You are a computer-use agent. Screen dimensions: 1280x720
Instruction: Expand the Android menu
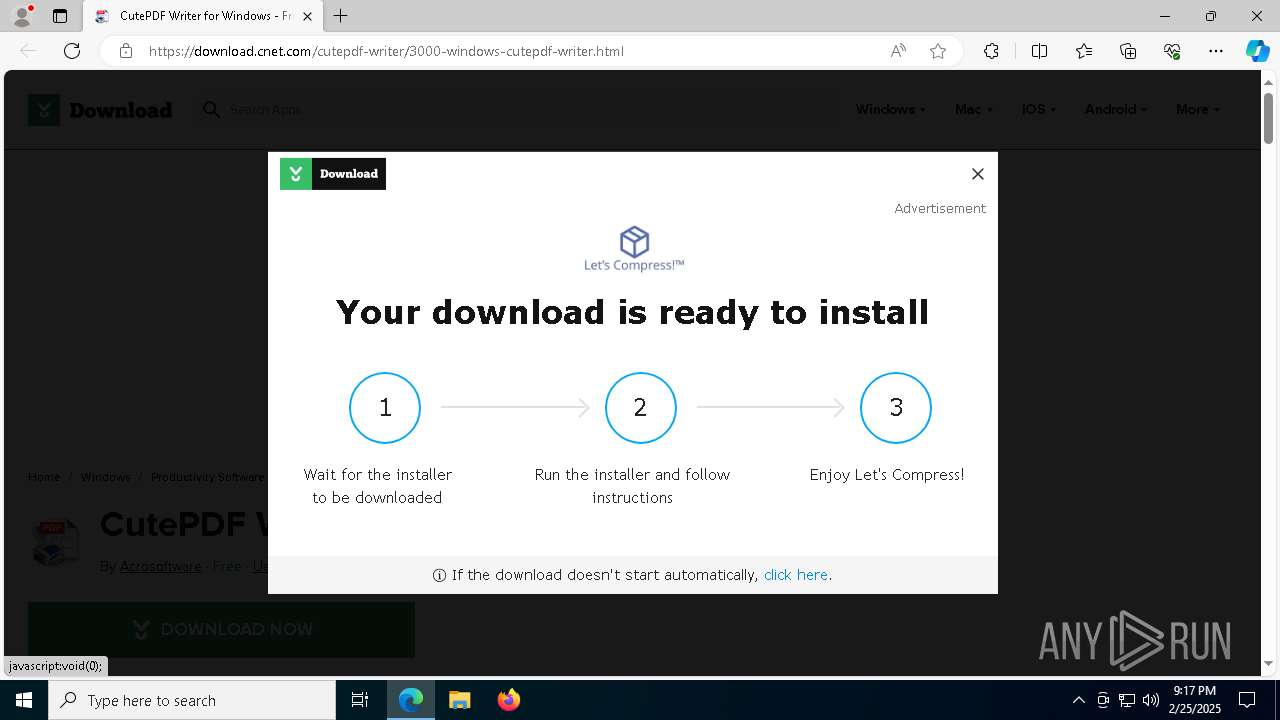(x=1116, y=110)
